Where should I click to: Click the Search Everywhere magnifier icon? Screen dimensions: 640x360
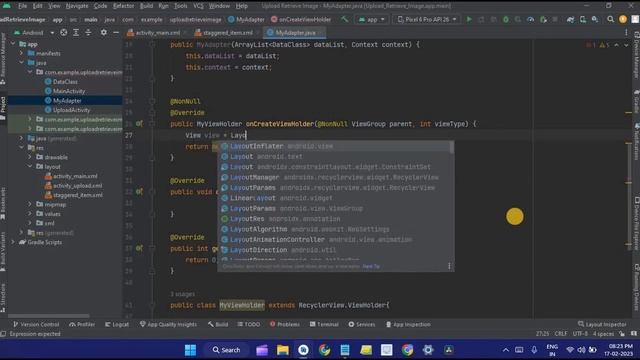point(610,19)
